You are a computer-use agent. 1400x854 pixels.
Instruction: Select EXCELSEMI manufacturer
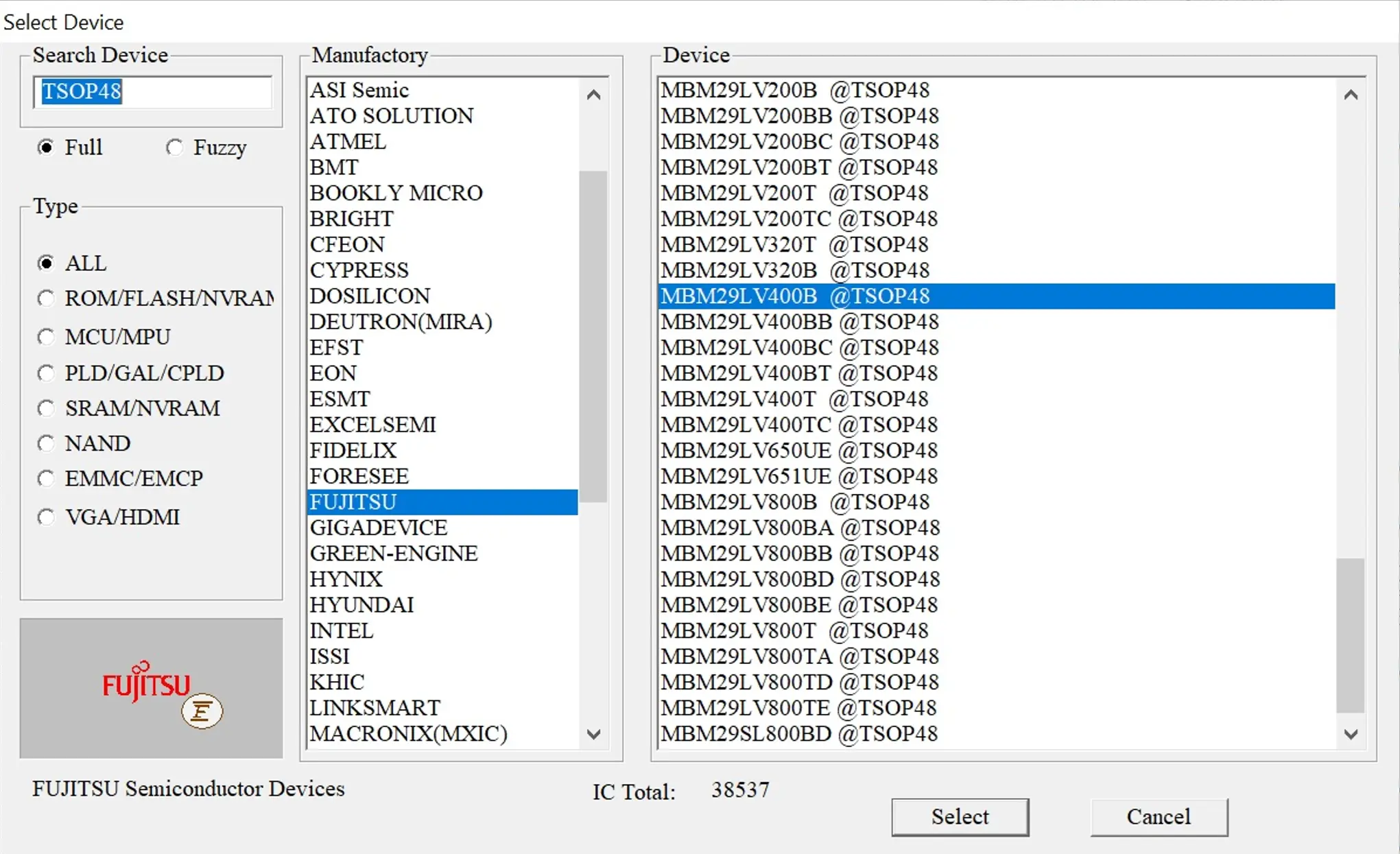pyautogui.click(x=442, y=425)
